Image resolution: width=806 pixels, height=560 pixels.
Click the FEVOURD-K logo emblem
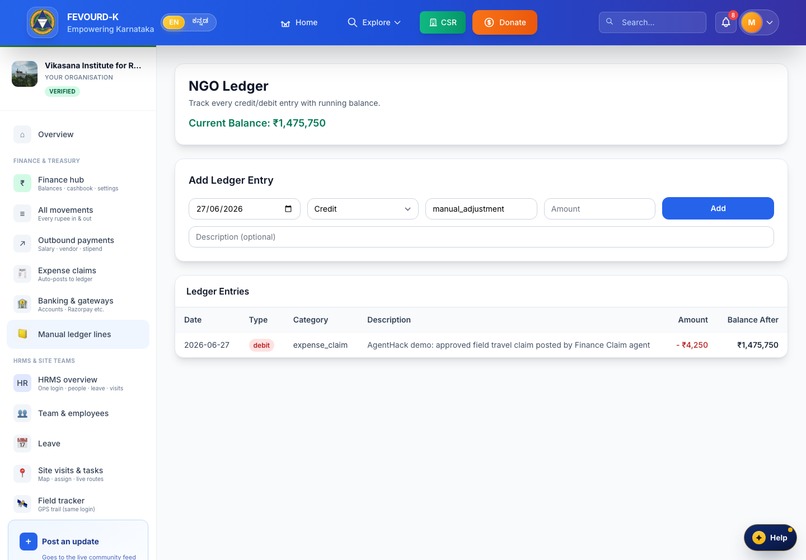tap(42, 23)
